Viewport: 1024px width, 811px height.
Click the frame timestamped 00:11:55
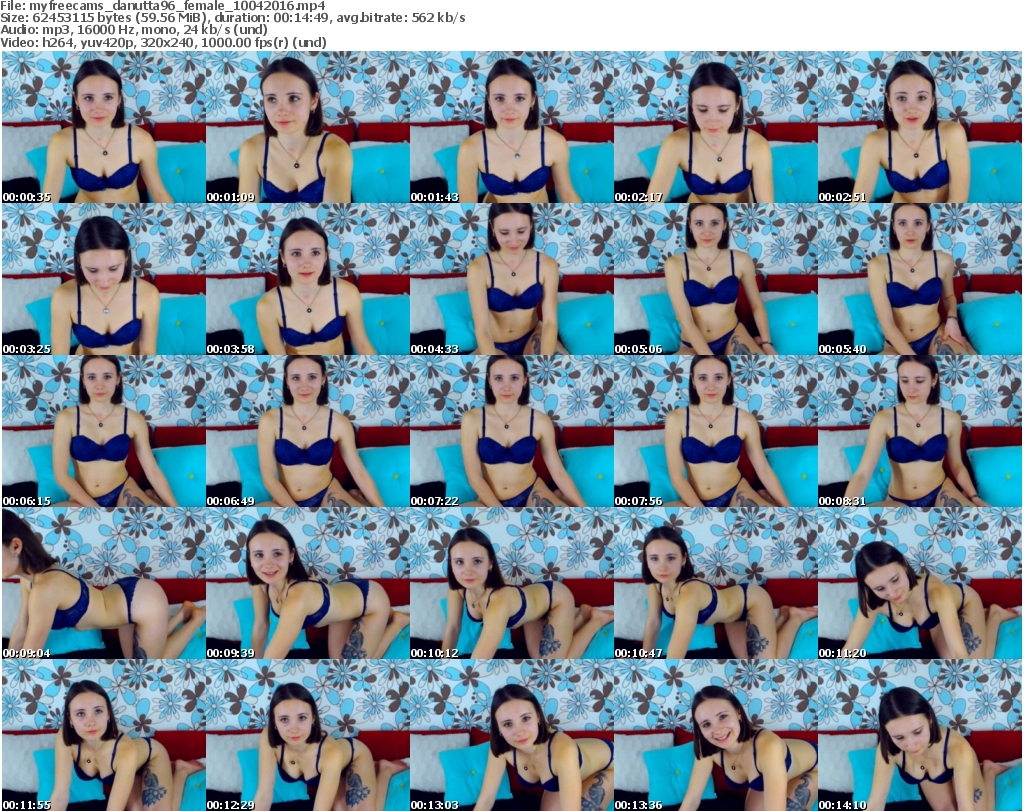click(x=103, y=735)
